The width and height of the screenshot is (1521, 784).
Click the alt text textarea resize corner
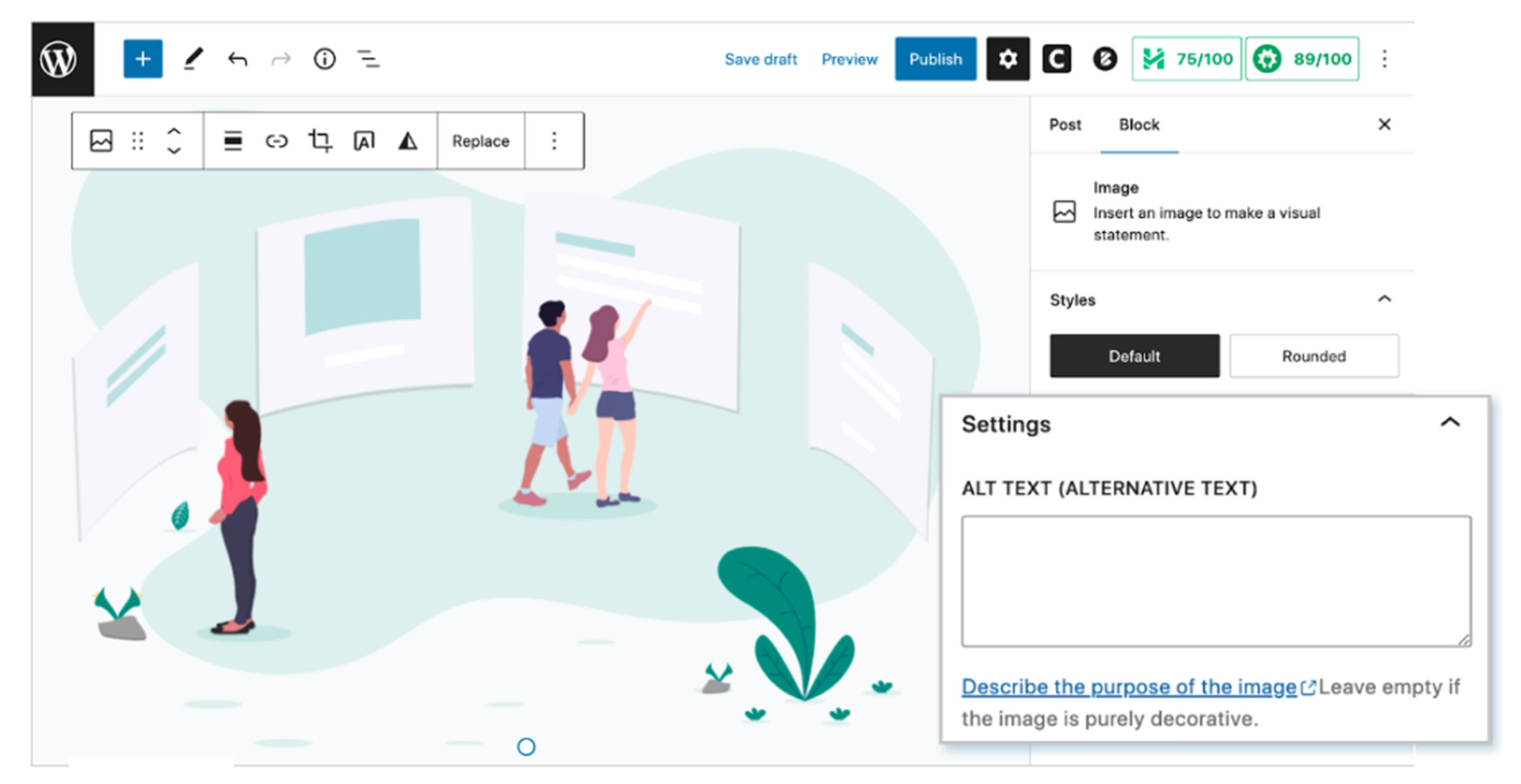pos(1464,640)
